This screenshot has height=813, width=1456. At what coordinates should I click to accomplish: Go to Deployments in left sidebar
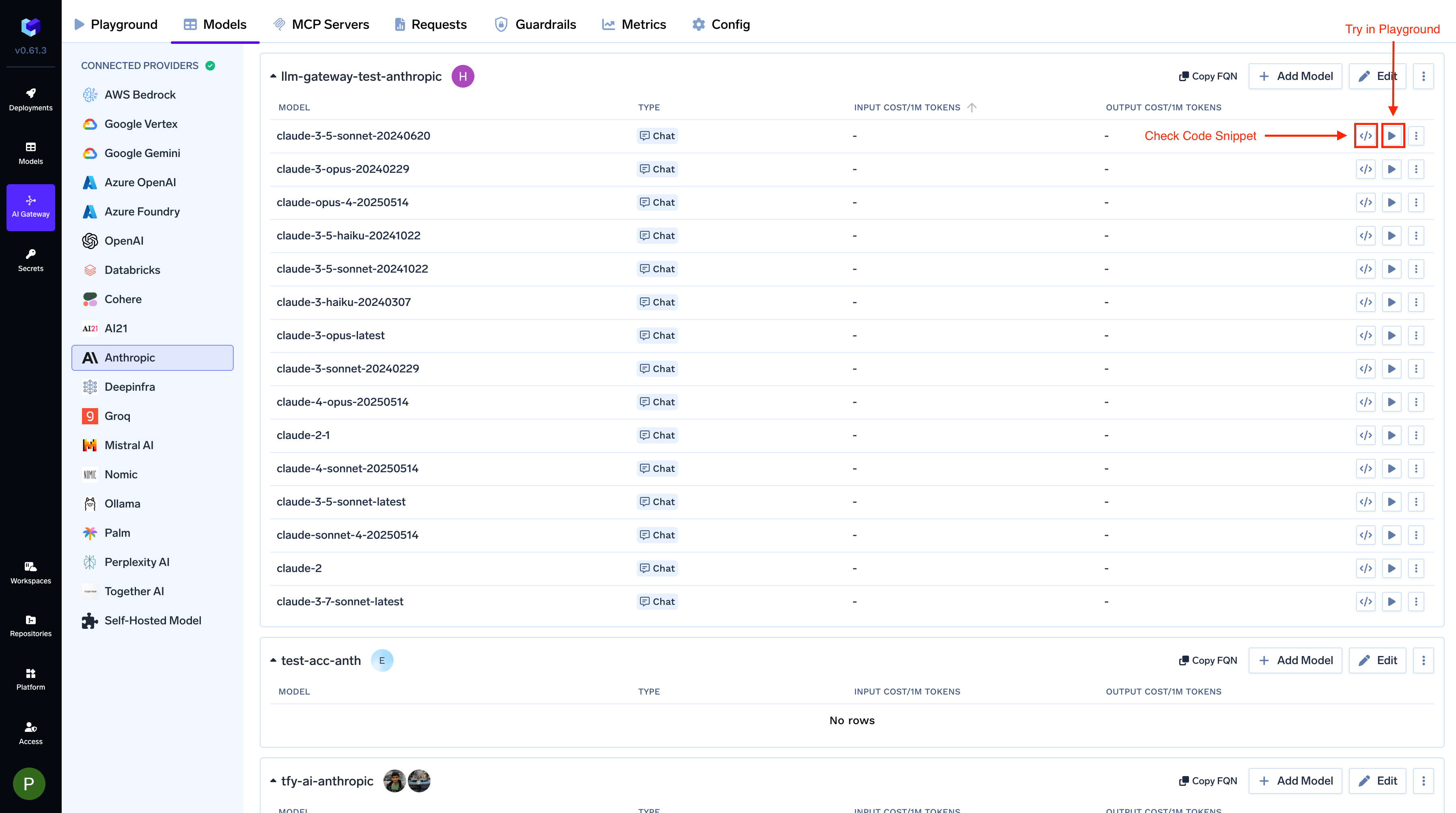(30, 99)
